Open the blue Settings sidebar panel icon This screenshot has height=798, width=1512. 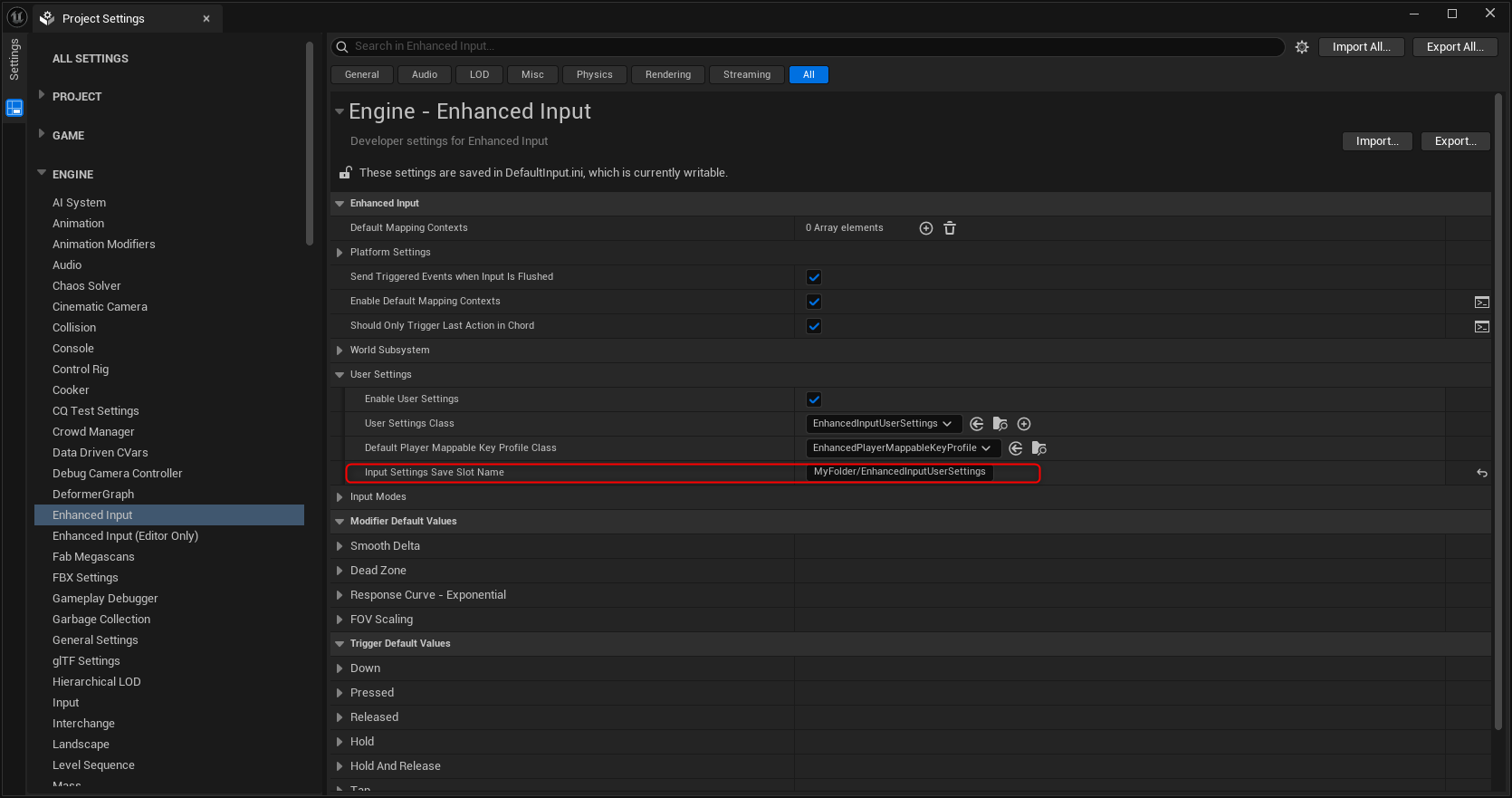tap(14, 108)
